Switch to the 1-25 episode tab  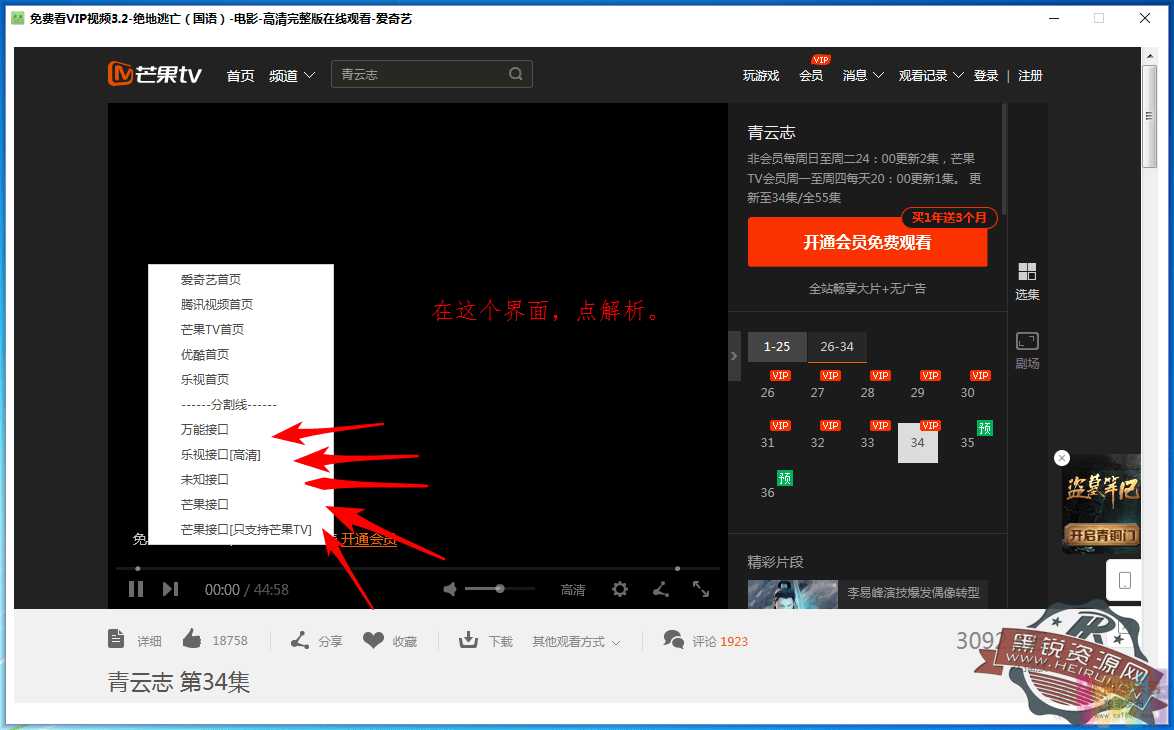point(777,346)
